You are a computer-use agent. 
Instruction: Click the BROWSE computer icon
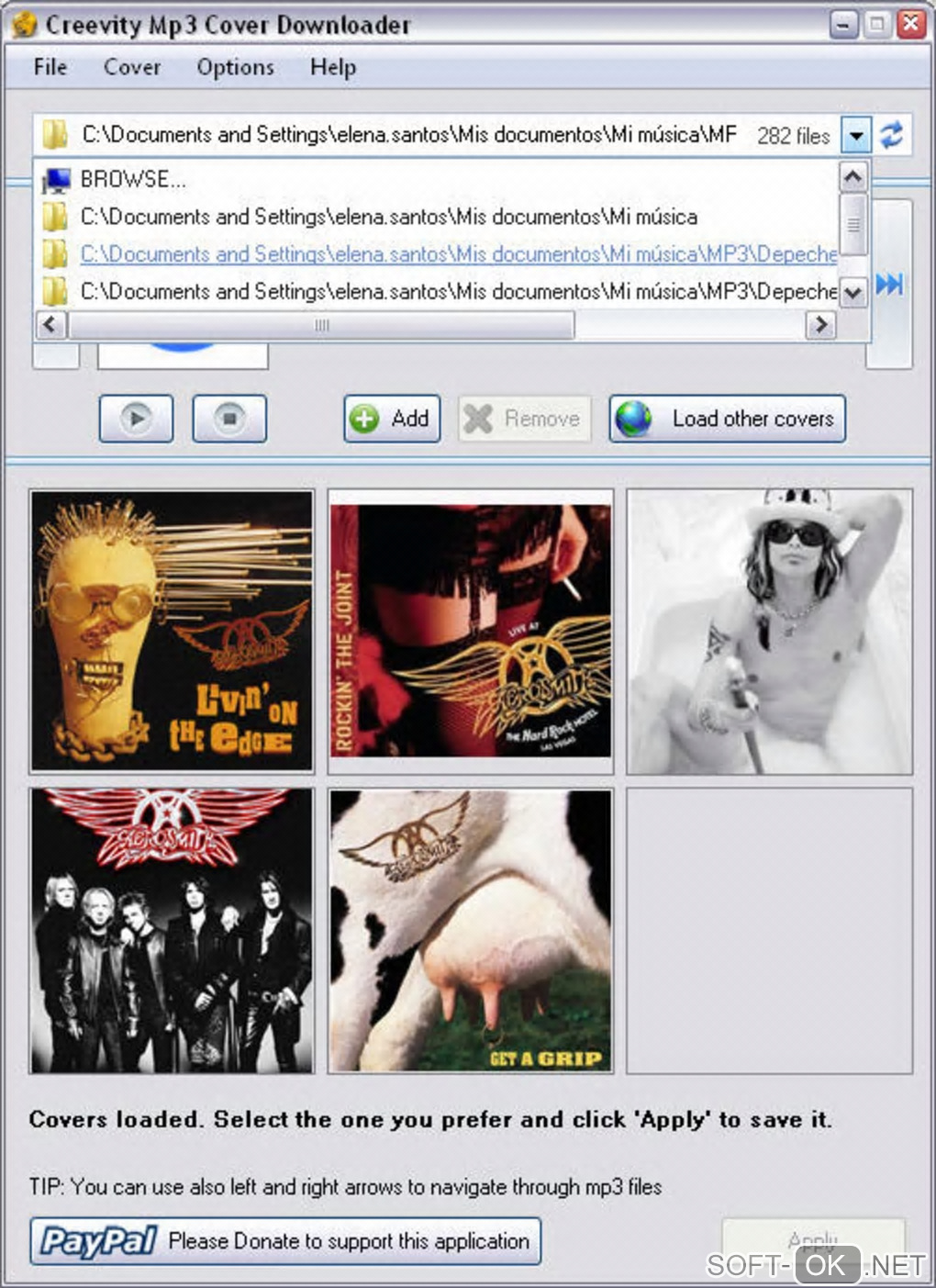(57, 180)
